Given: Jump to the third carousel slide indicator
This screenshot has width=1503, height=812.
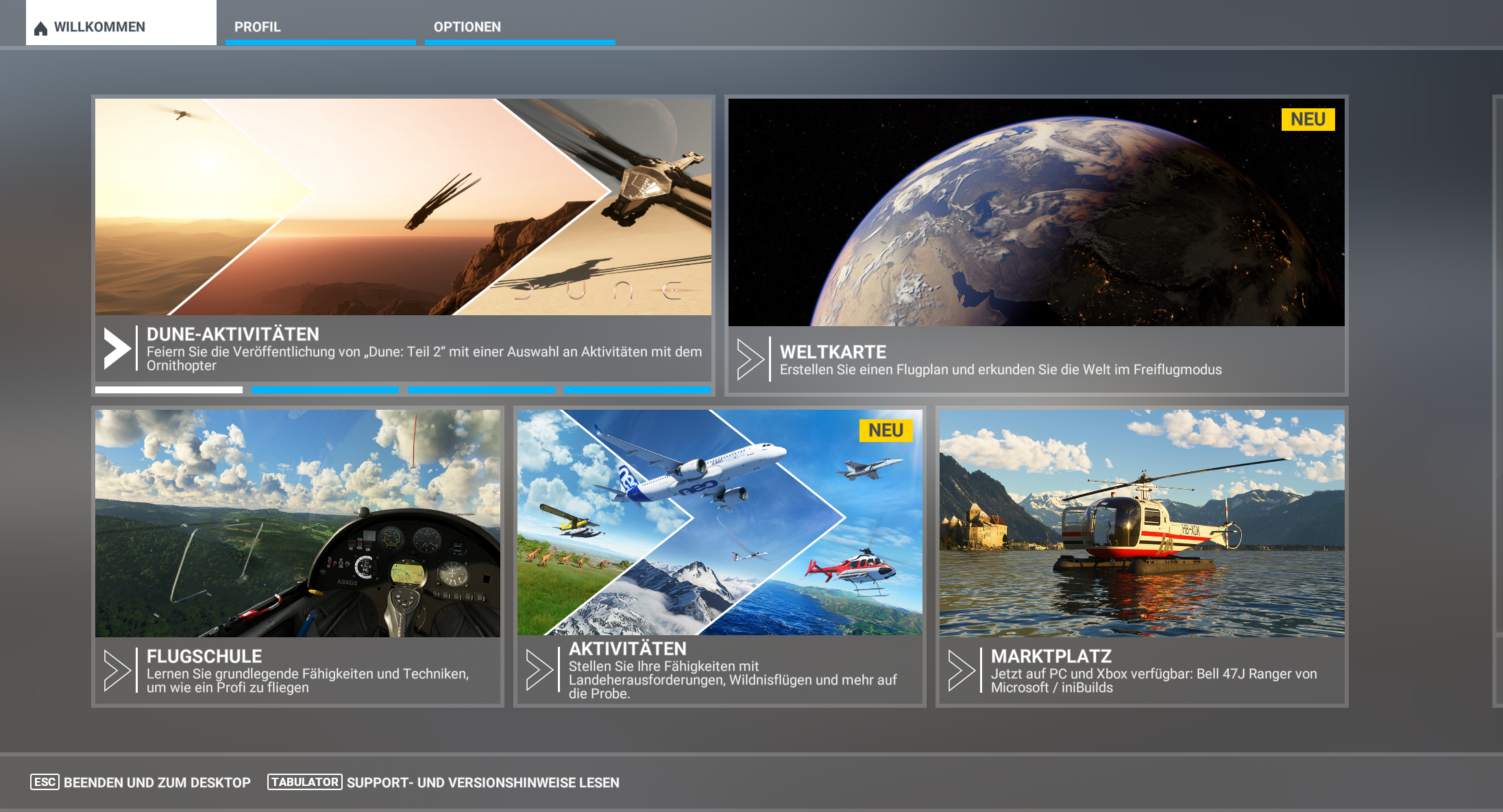Looking at the screenshot, I should coord(482,390).
